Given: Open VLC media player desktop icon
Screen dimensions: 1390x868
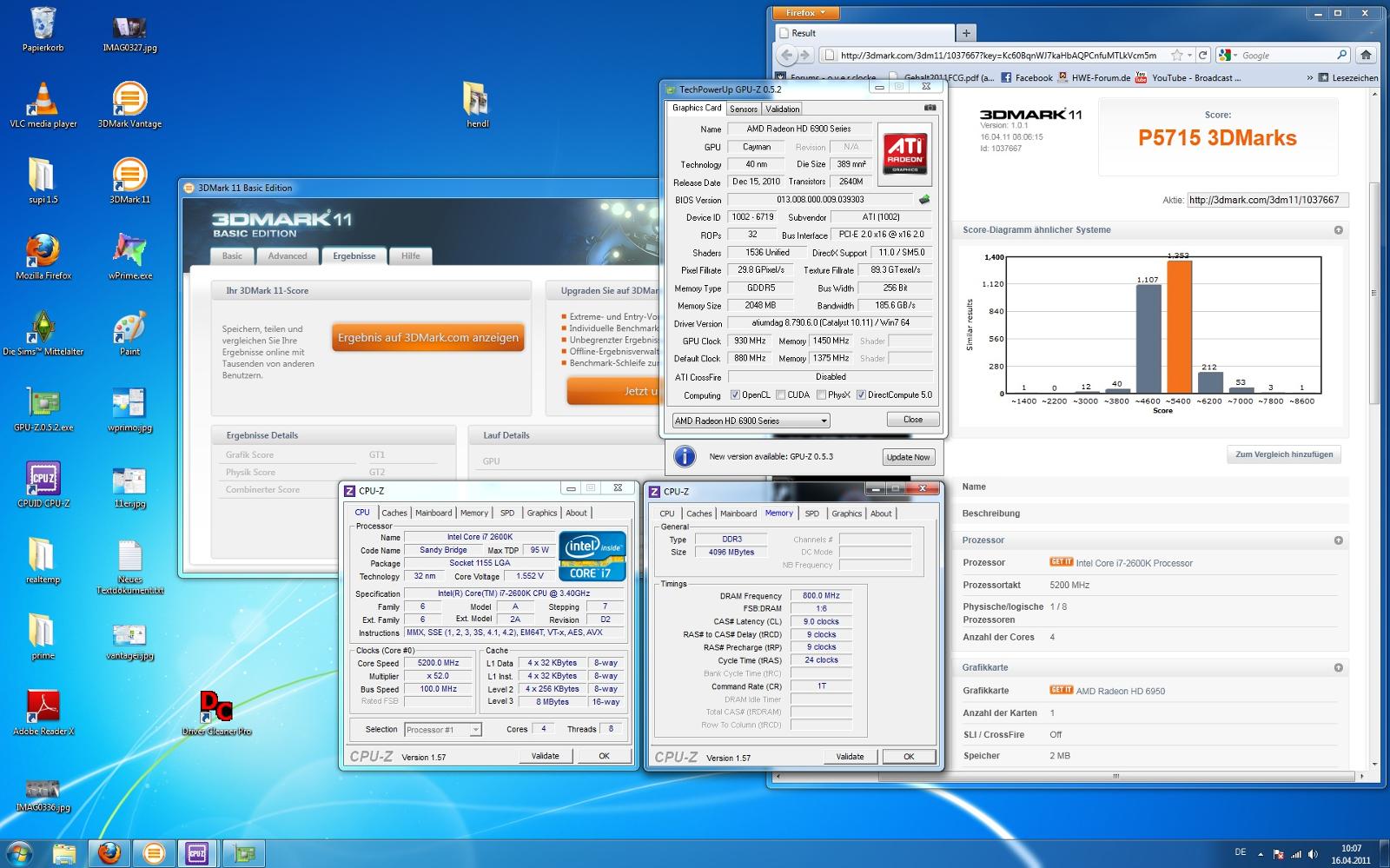Looking at the screenshot, I should [43, 105].
